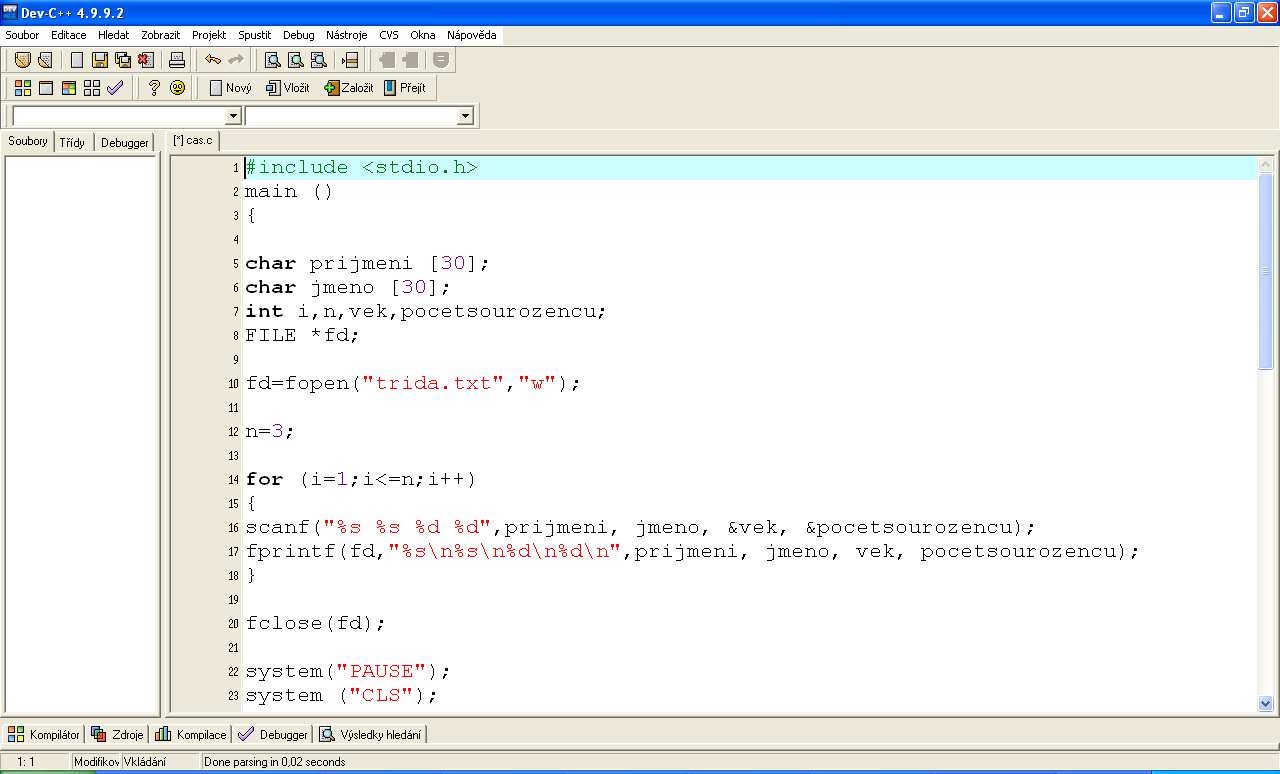Viewport: 1280px width, 774px height.
Task: Click the Compile and Run icon
Action: [x=69, y=88]
